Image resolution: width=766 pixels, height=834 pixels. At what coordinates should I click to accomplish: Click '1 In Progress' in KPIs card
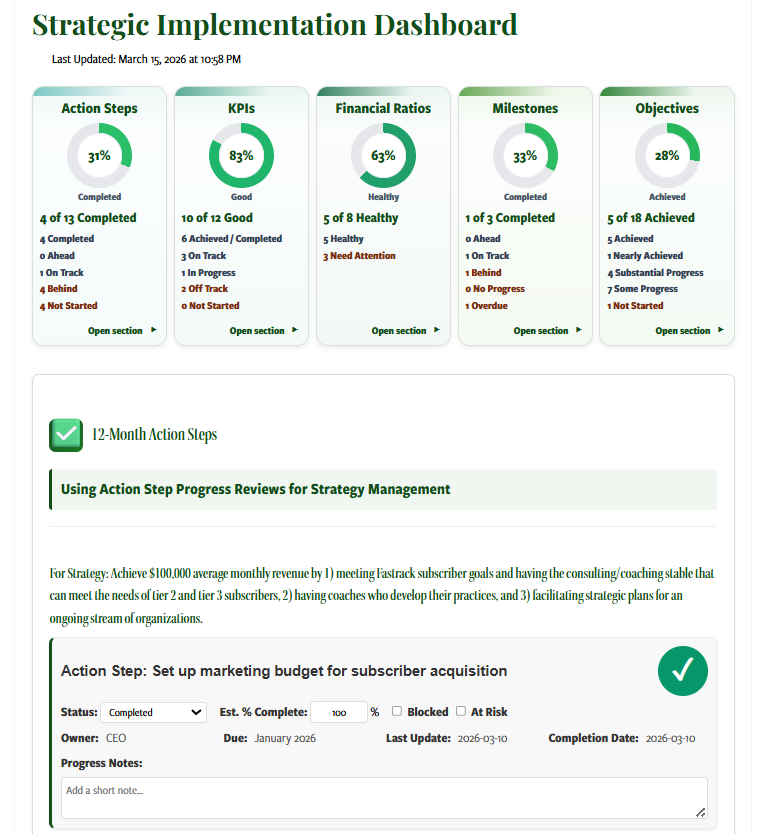click(x=209, y=273)
